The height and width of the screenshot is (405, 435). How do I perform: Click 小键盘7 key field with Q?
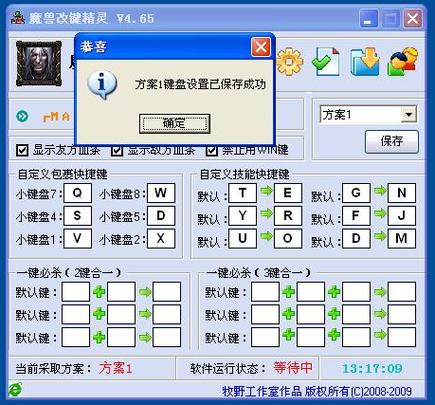pyautogui.click(x=77, y=193)
